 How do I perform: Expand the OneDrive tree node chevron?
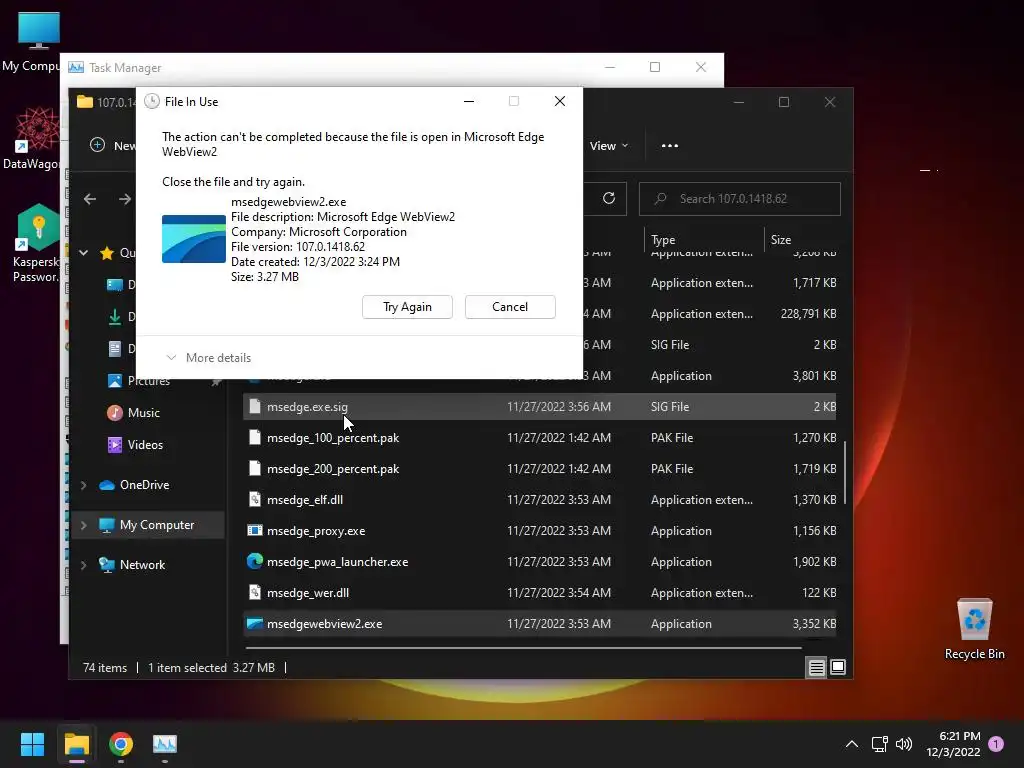point(84,485)
